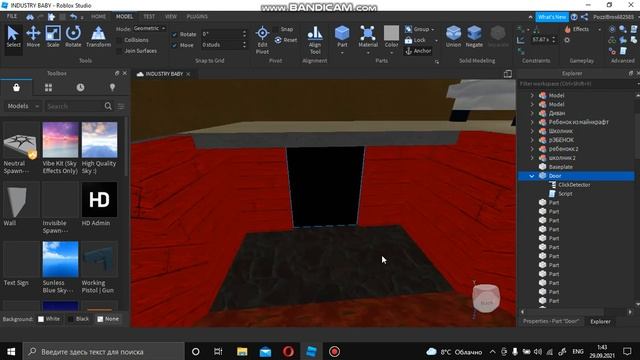
Task: Click the Undo arrow in quick access bar
Action: pyautogui.click(x=73, y=17)
